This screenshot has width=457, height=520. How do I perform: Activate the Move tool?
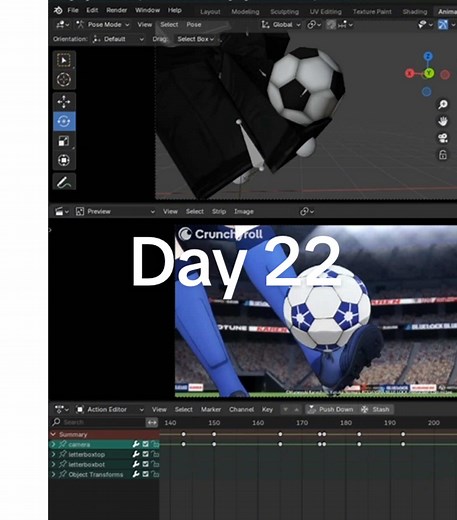64,102
